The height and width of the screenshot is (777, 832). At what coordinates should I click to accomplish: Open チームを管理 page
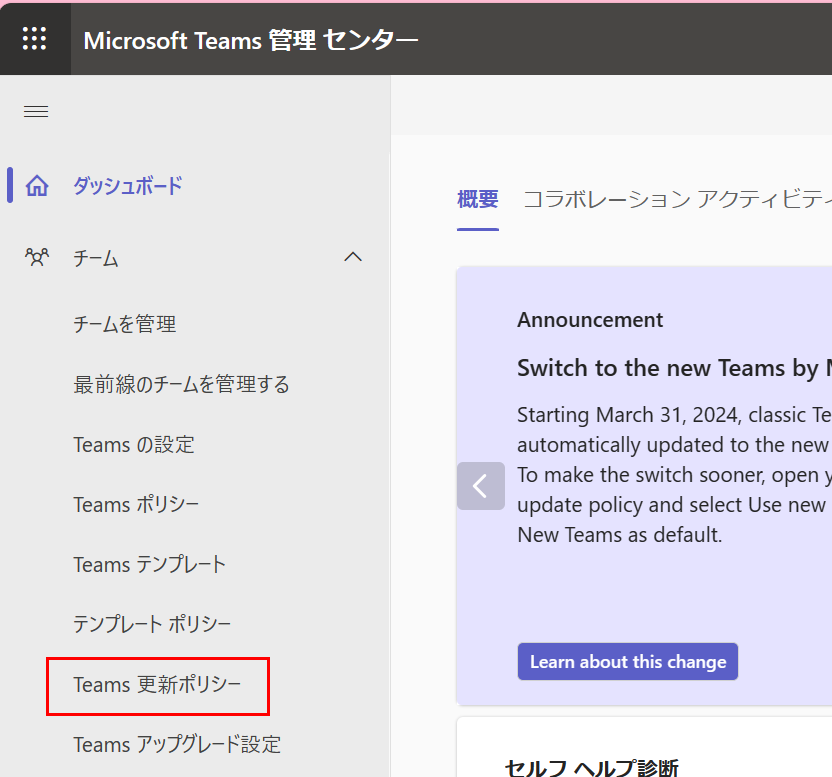point(124,324)
